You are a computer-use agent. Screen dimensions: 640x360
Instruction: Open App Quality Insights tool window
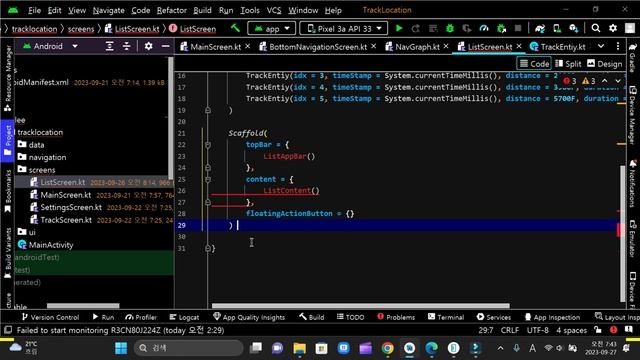coord(249,317)
